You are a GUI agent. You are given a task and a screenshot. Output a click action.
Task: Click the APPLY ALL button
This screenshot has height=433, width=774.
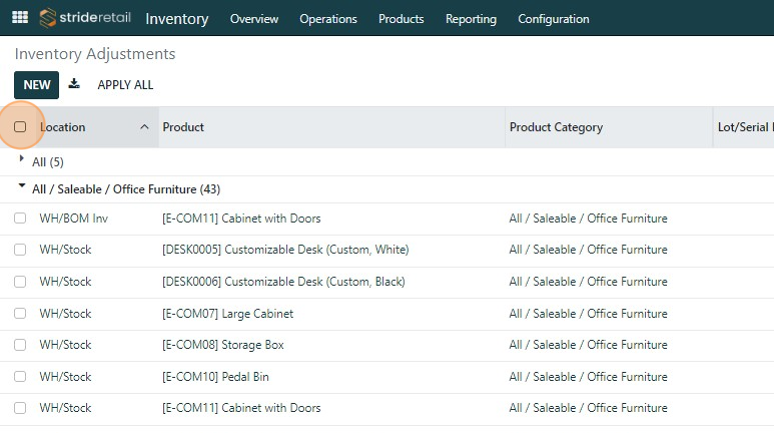(x=125, y=85)
